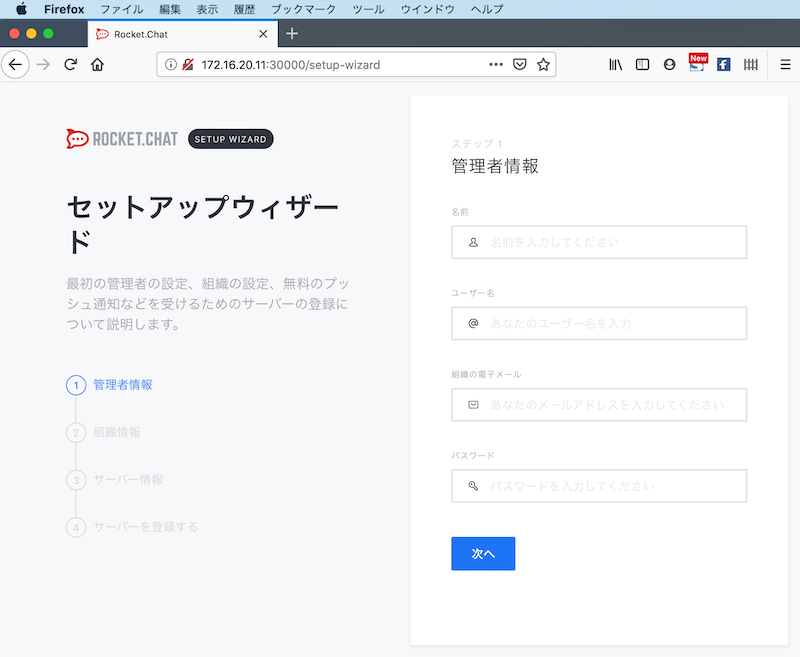Screen dimensions: 800x657
Task: Go to the Firefox home page
Action: tap(97, 65)
